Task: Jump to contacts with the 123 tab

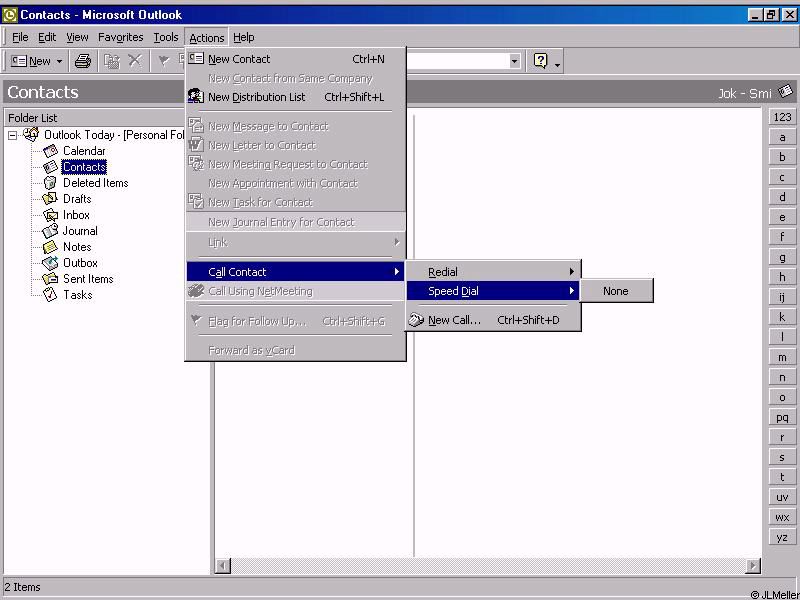Action: [x=782, y=117]
